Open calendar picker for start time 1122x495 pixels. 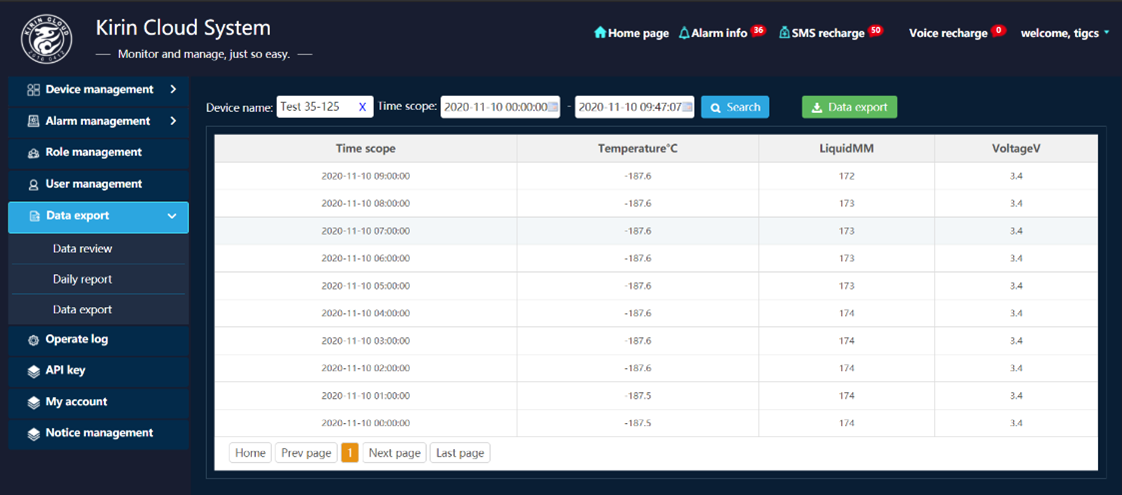(x=553, y=107)
